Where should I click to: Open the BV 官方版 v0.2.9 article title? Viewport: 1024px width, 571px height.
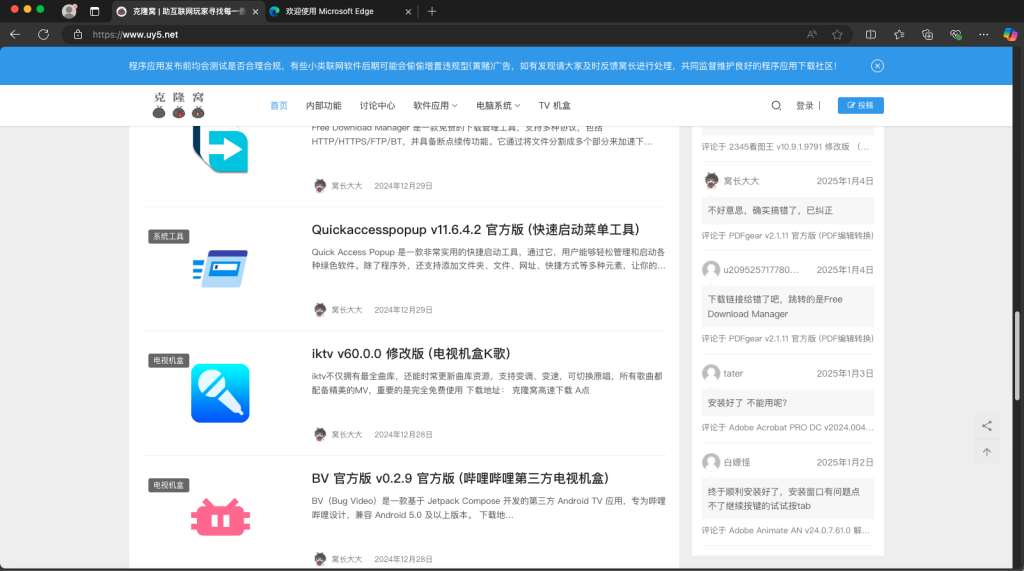[460, 478]
